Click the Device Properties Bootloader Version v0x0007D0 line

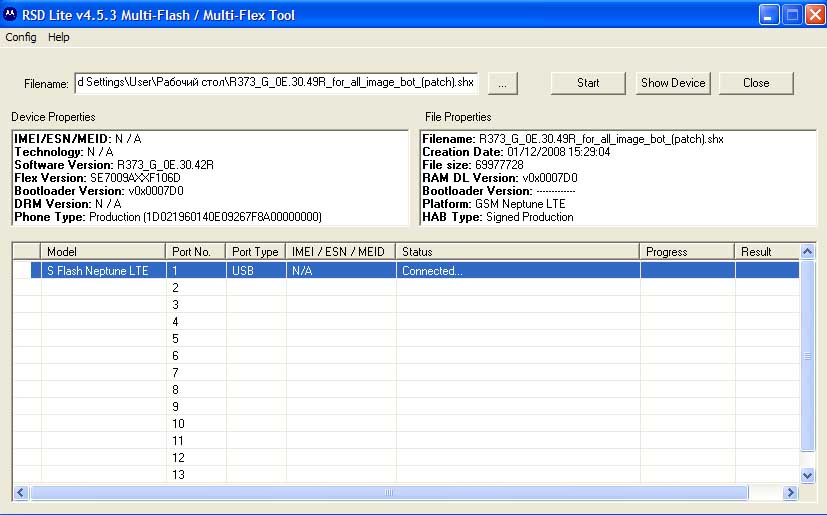point(99,190)
